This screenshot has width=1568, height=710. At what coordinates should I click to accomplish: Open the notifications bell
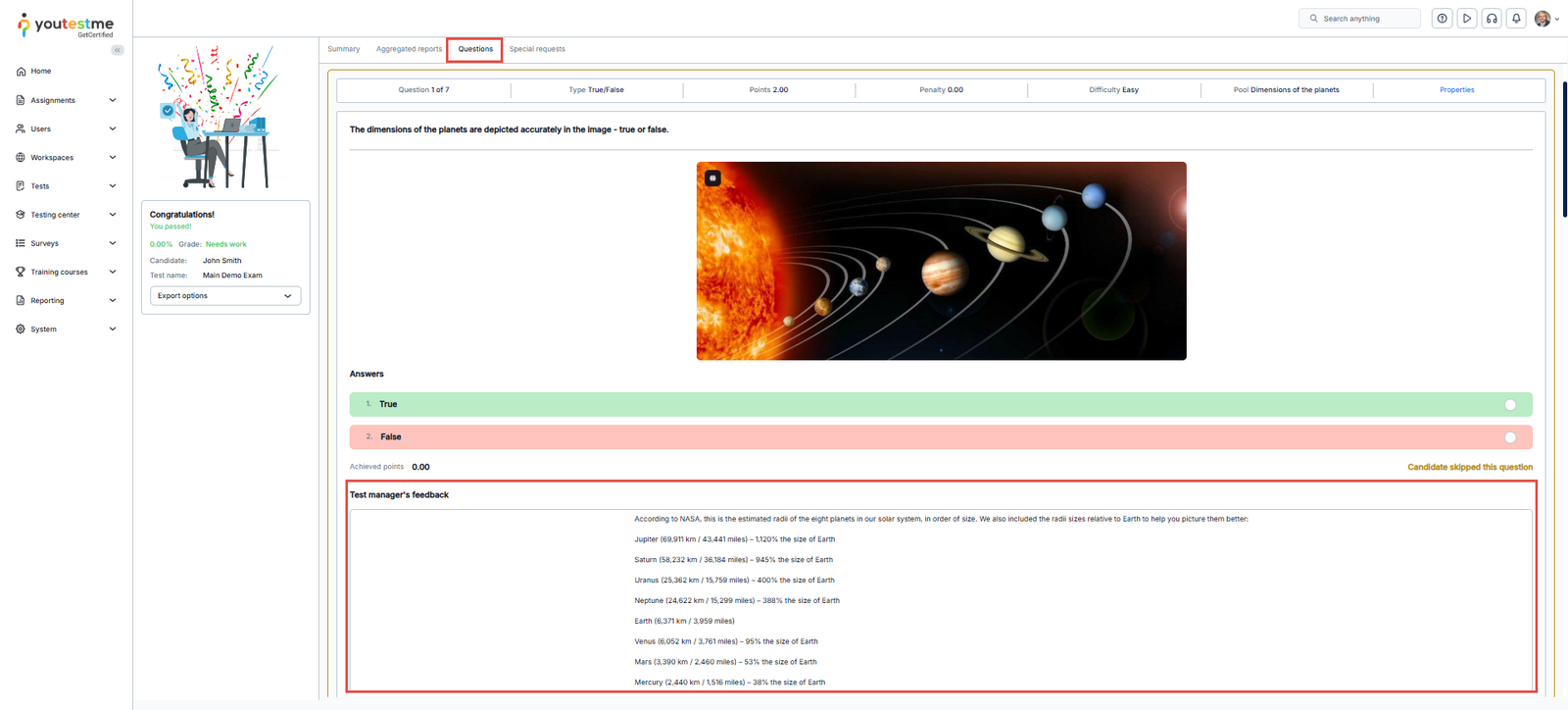[1516, 19]
